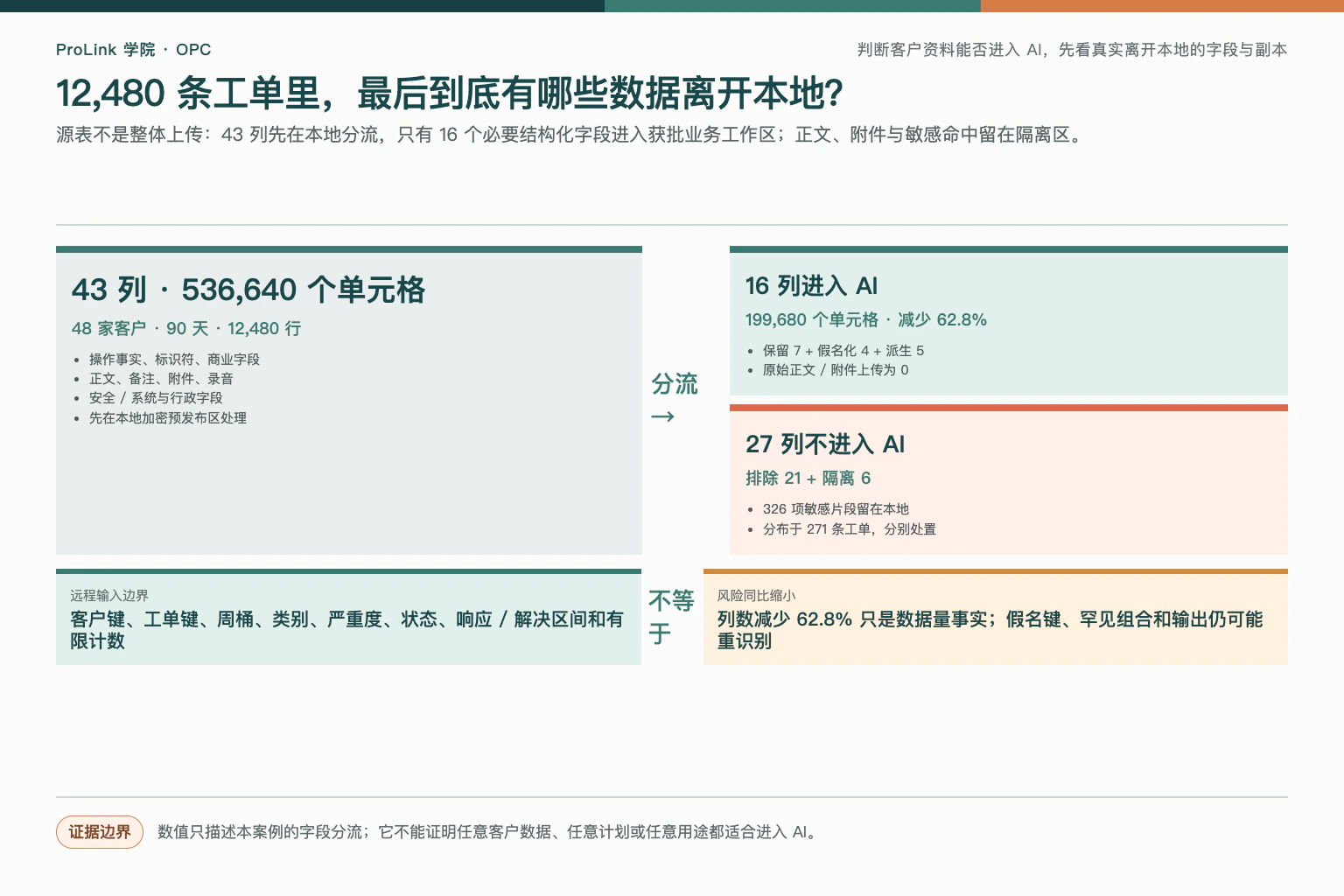The height and width of the screenshot is (896, 1344).
Task: Click the top-right note starting with 判断客户资料能否进入 AI
Action: point(1072,50)
